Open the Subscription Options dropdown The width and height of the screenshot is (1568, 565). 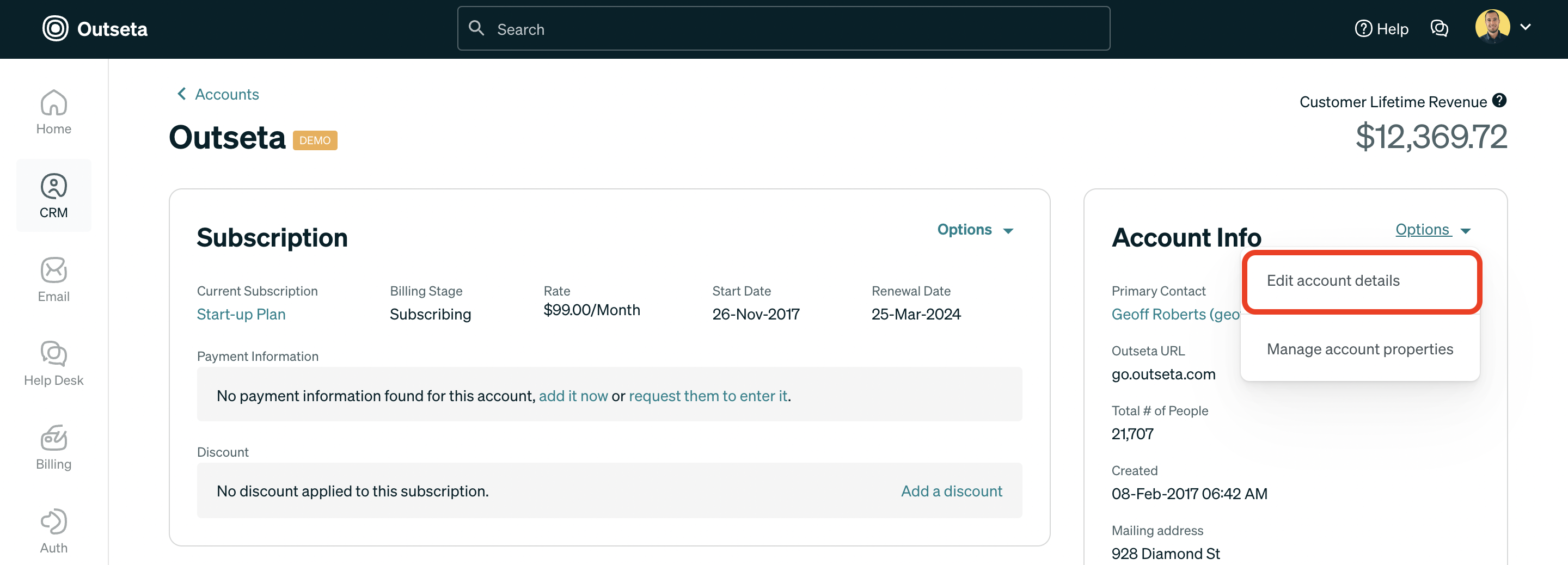974,230
